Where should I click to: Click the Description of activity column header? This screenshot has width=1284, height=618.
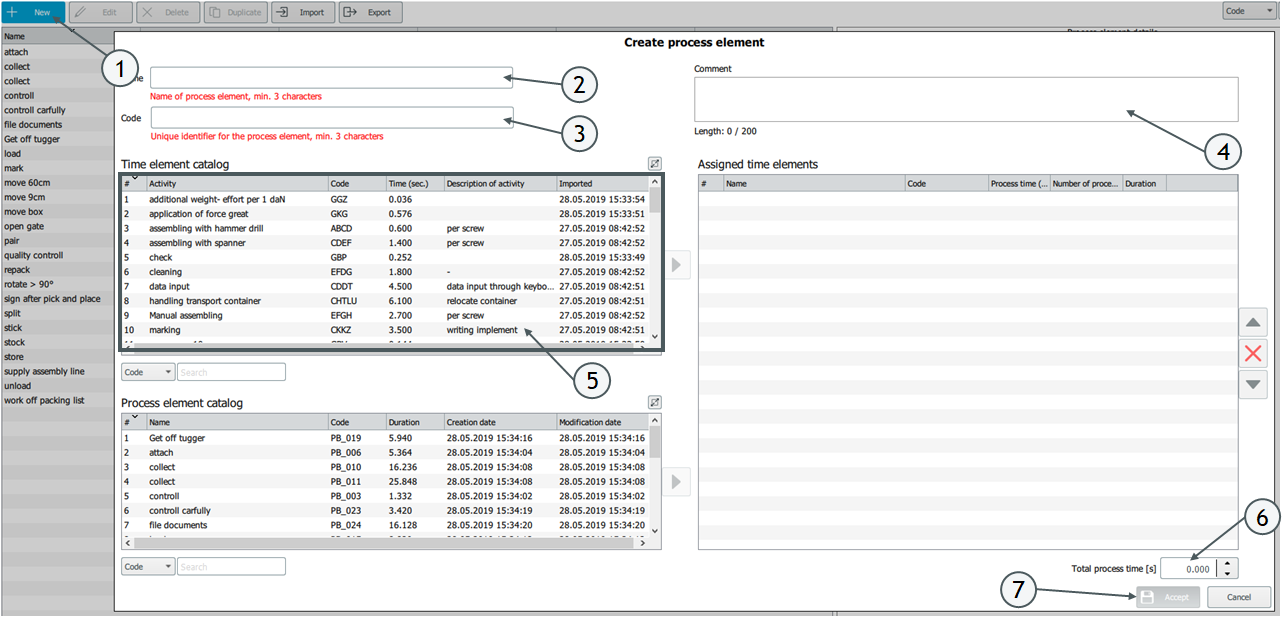(x=500, y=184)
